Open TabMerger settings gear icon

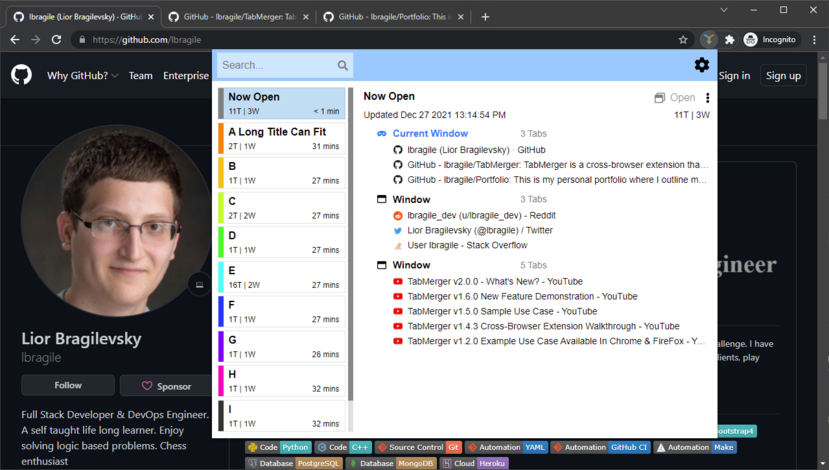tap(702, 65)
